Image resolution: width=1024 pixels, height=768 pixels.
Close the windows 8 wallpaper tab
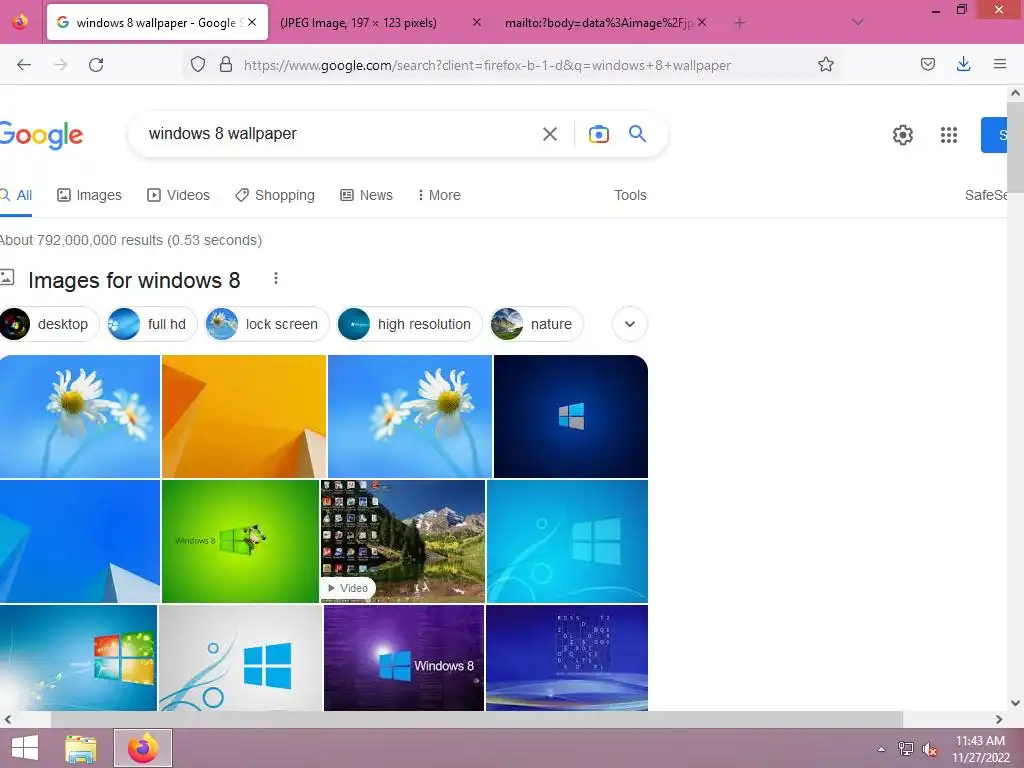click(x=252, y=22)
